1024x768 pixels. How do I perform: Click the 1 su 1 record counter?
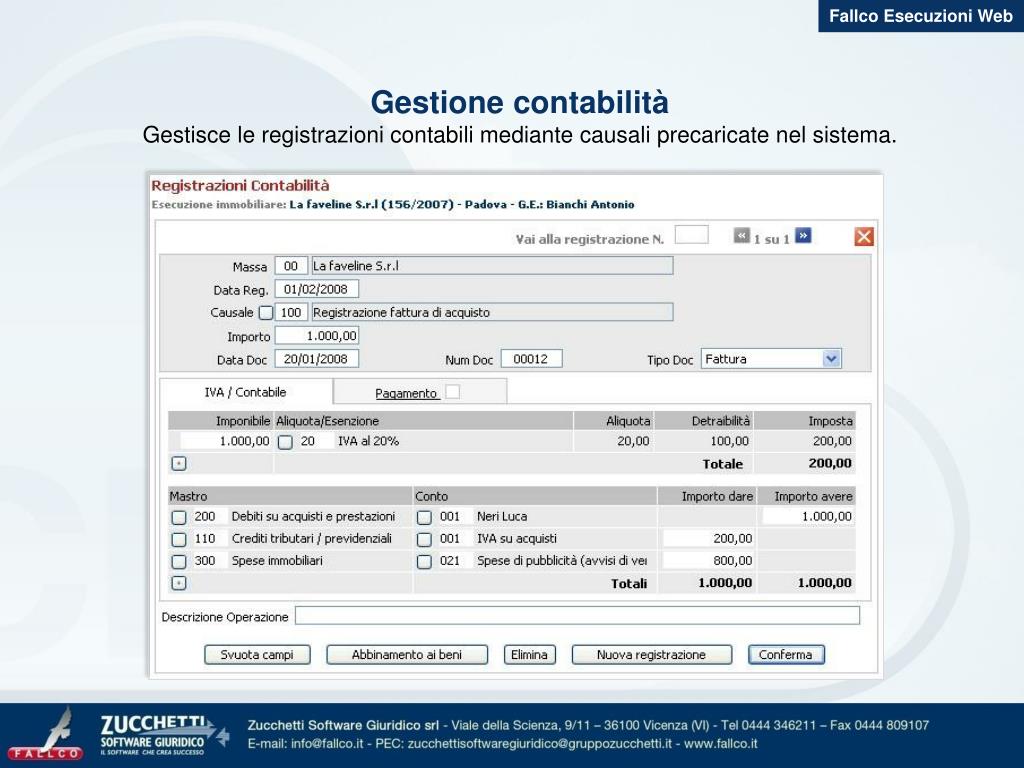point(771,240)
